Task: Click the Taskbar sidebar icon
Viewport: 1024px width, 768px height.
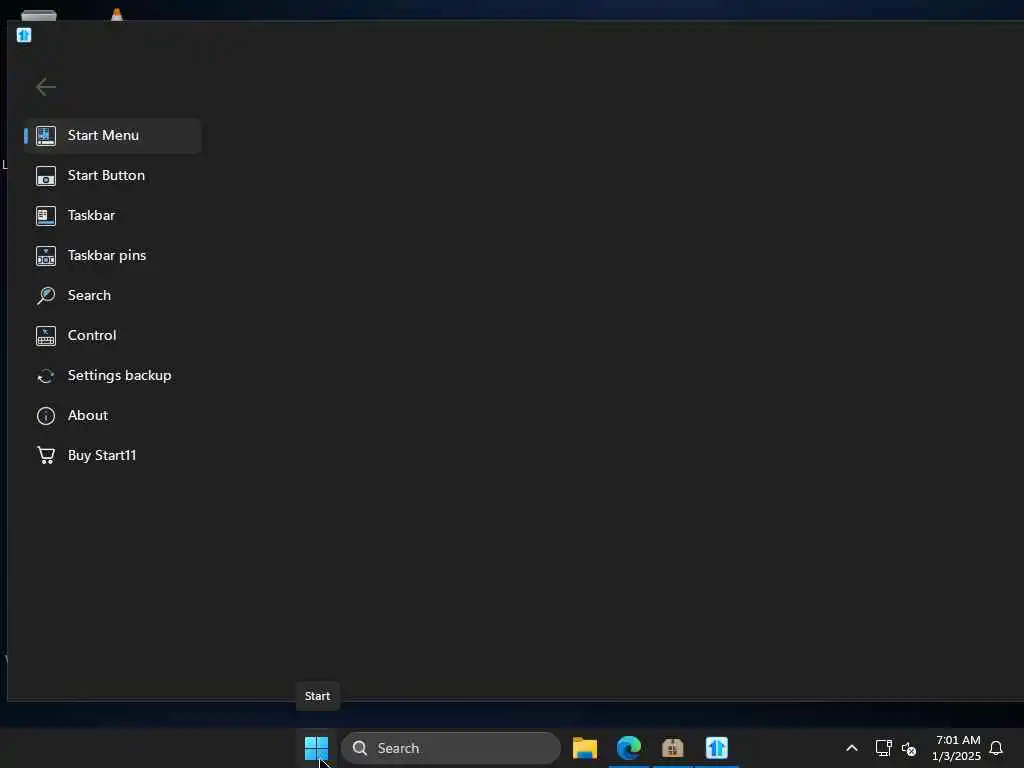Action: coord(46,216)
